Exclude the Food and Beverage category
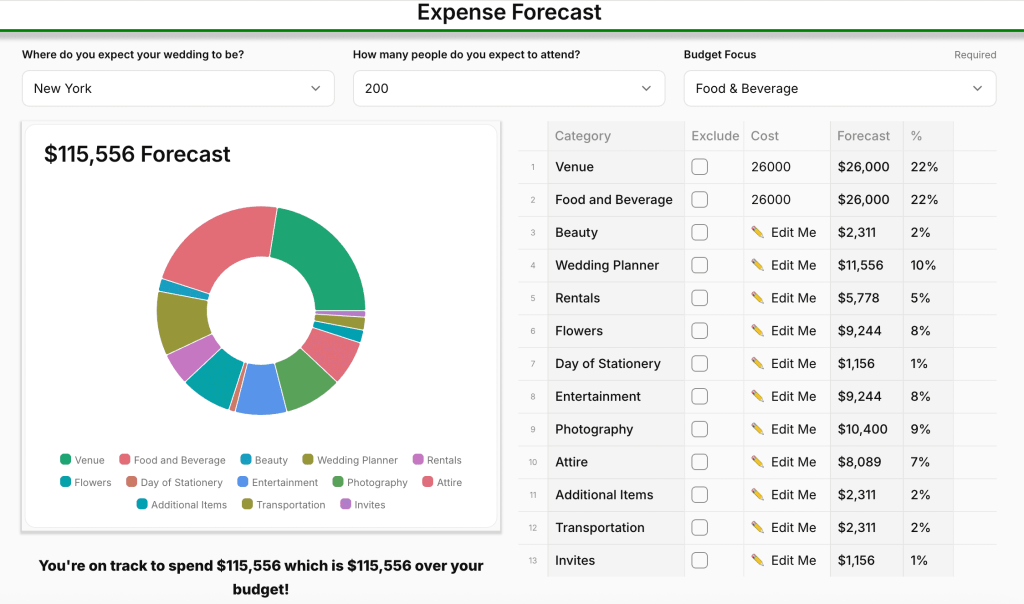Image resolution: width=1024 pixels, height=604 pixels. tap(699, 200)
